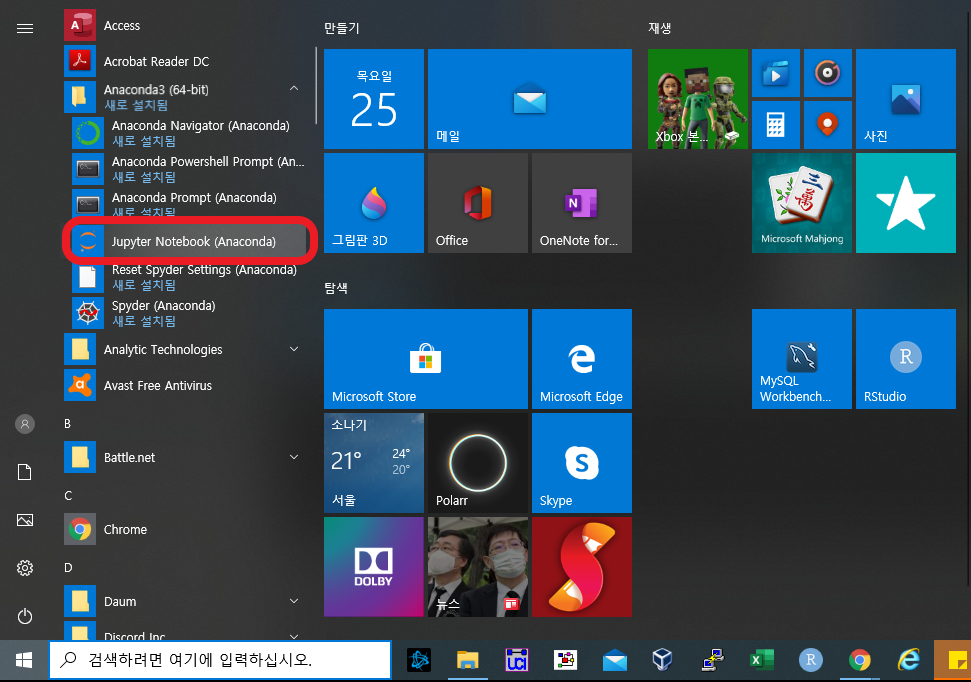Open VirtualBox cube icon on taskbar
This screenshot has width=971, height=682.
point(663,660)
